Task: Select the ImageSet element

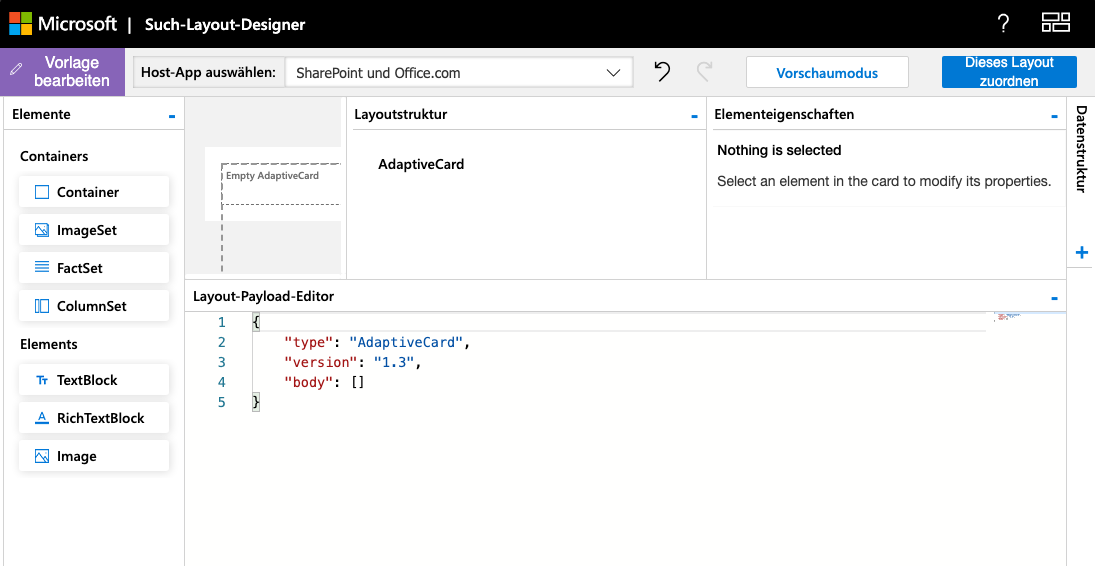Action: point(94,230)
